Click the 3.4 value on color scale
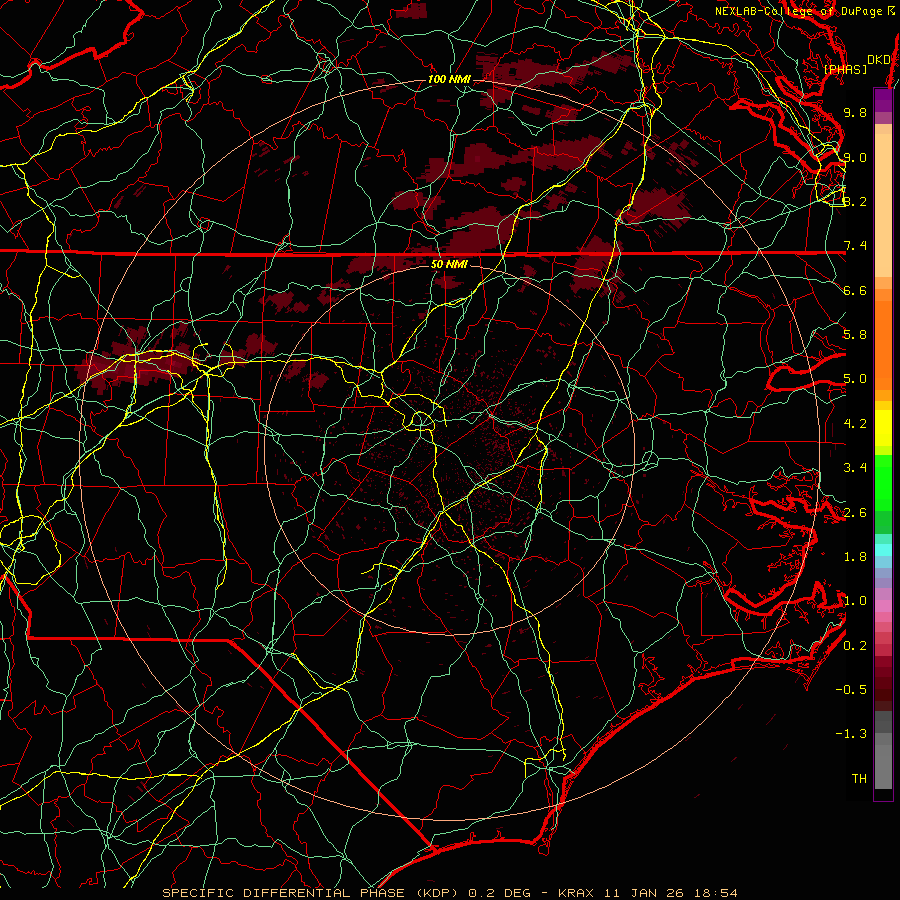 pos(855,468)
